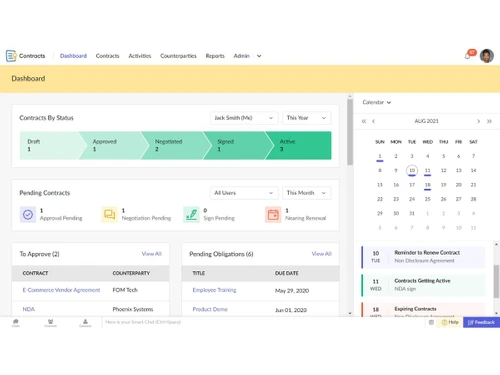Click the DUE DATE column header
Image resolution: width=500 pixels, height=375 pixels.
287,273
